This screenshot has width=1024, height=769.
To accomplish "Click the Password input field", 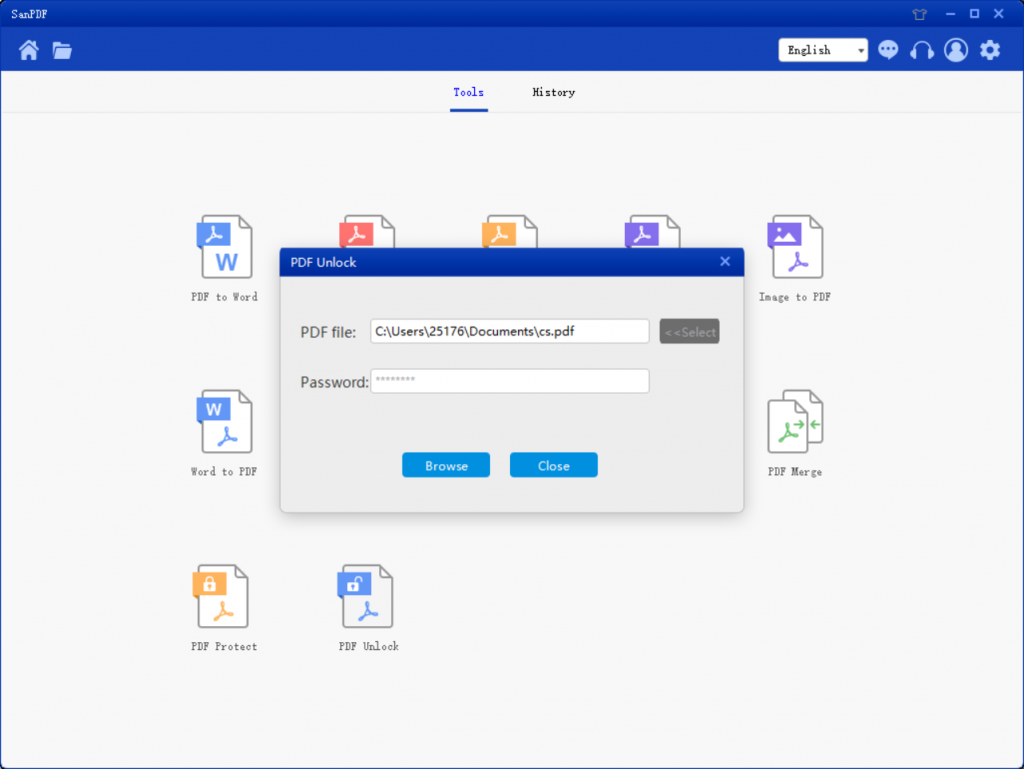I will point(510,381).
